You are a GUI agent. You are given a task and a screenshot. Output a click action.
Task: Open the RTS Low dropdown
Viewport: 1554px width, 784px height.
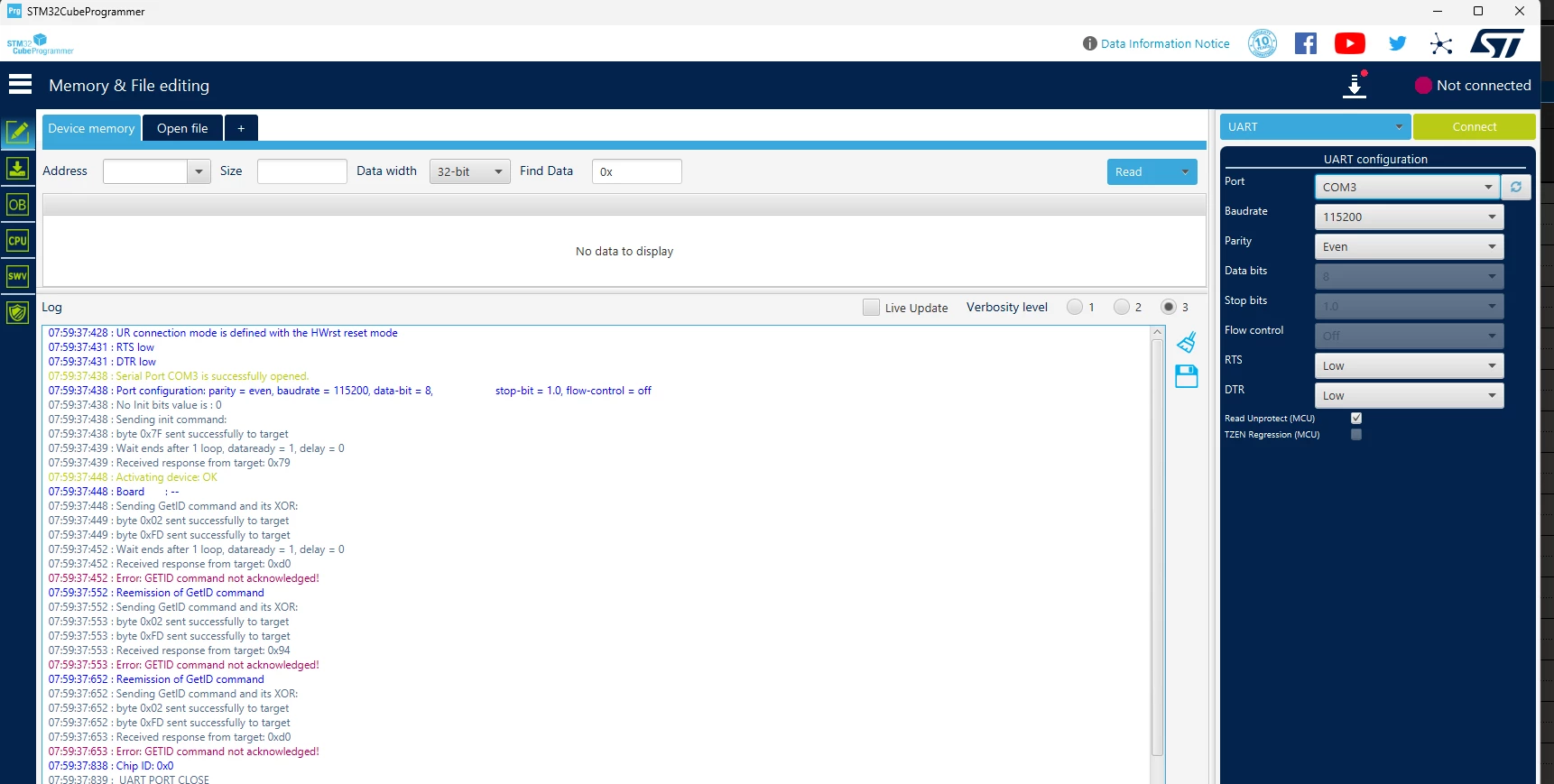1409,365
